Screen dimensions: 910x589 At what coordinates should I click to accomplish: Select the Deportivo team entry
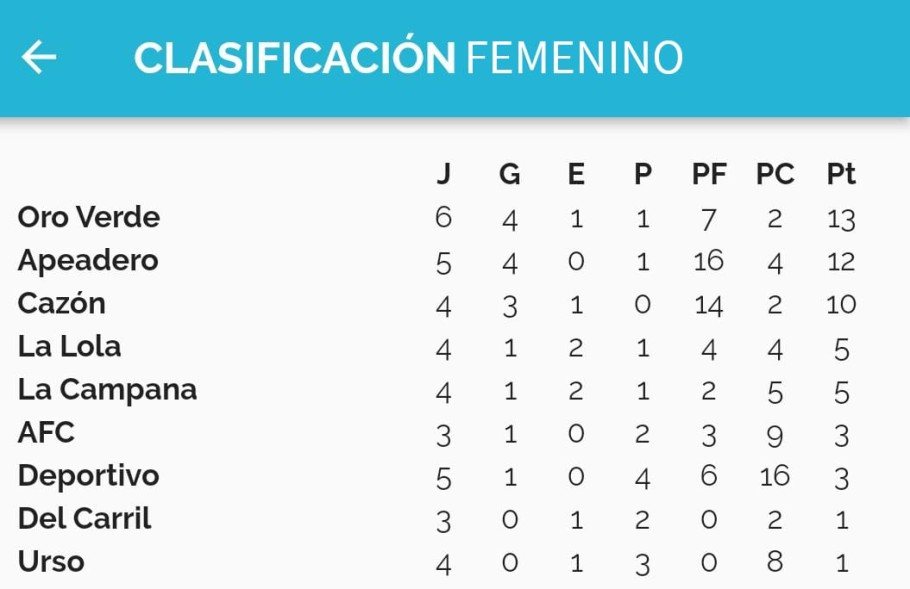pyautogui.click(x=88, y=475)
